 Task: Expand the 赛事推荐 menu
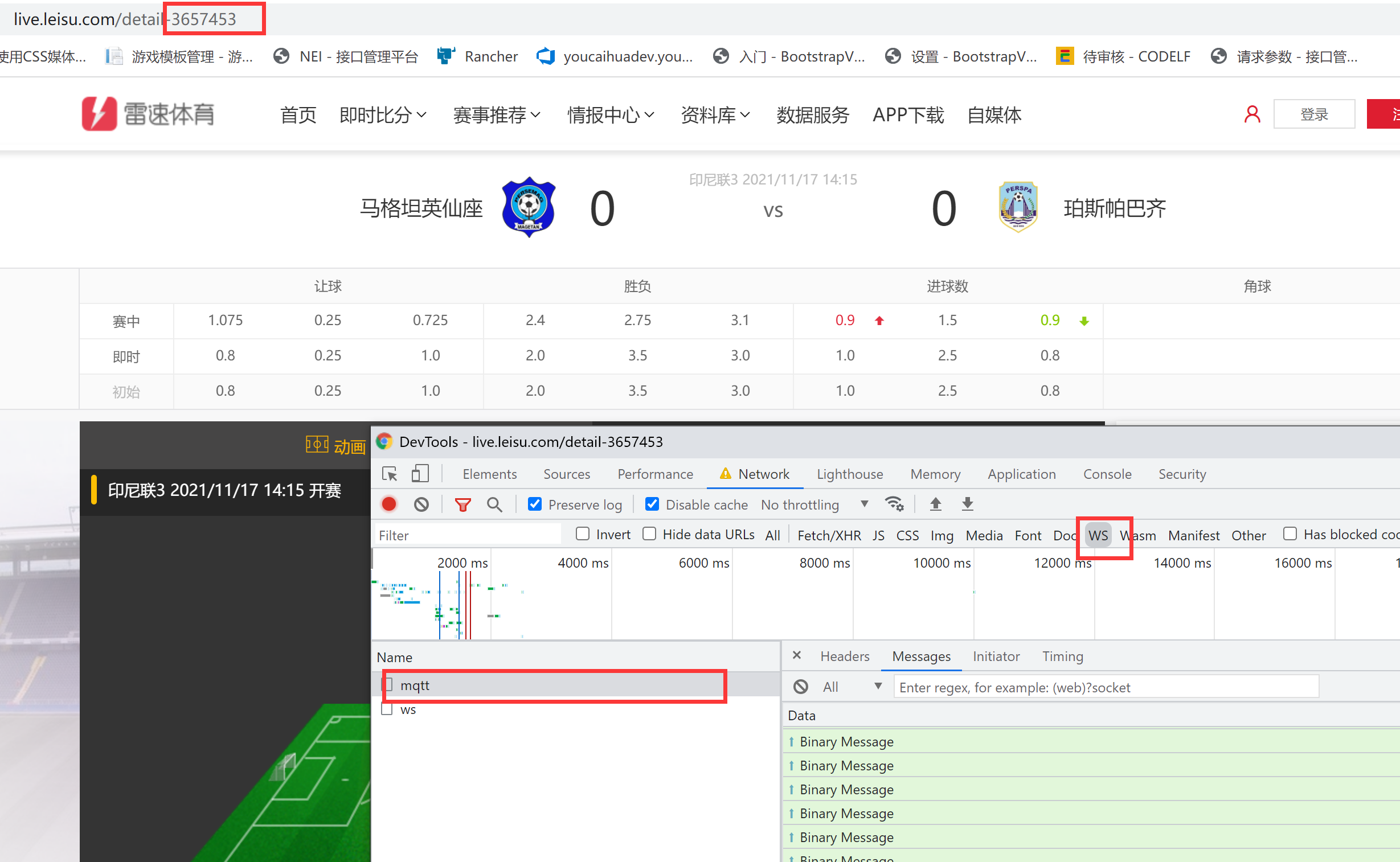click(497, 114)
